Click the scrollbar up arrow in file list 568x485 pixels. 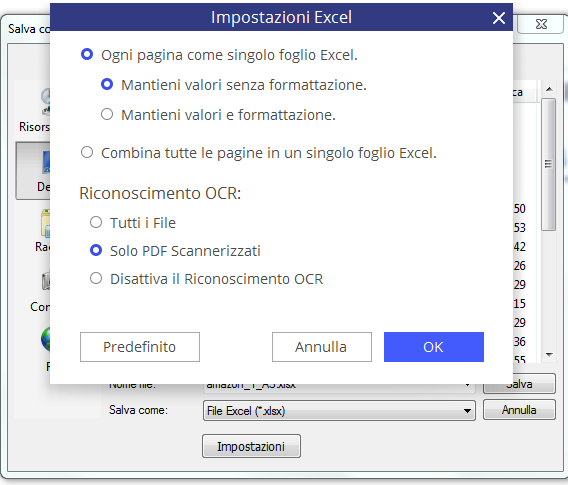click(549, 89)
